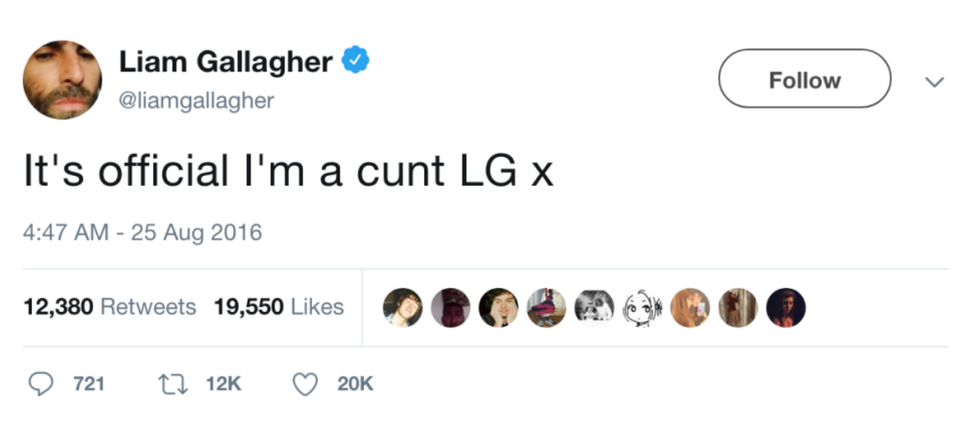Open the 4:47 AM - 25 Aug 2016 timestamp
This screenshot has height=438, width=980.
click(x=142, y=233)
